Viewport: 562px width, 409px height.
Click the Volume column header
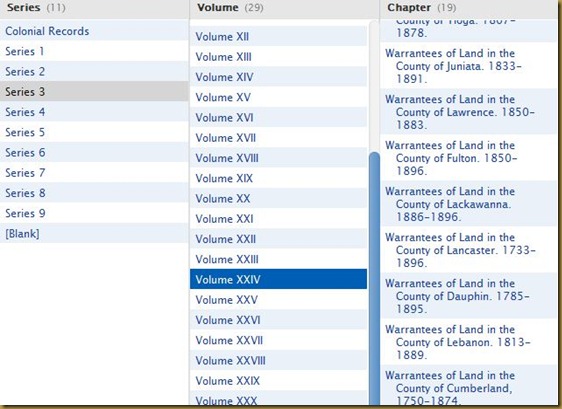284,8
